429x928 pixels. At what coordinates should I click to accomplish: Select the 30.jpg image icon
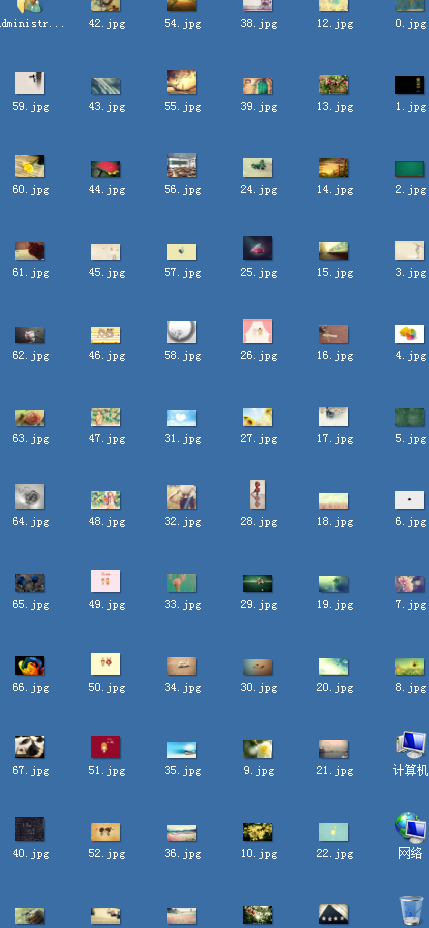coord(257,667)
